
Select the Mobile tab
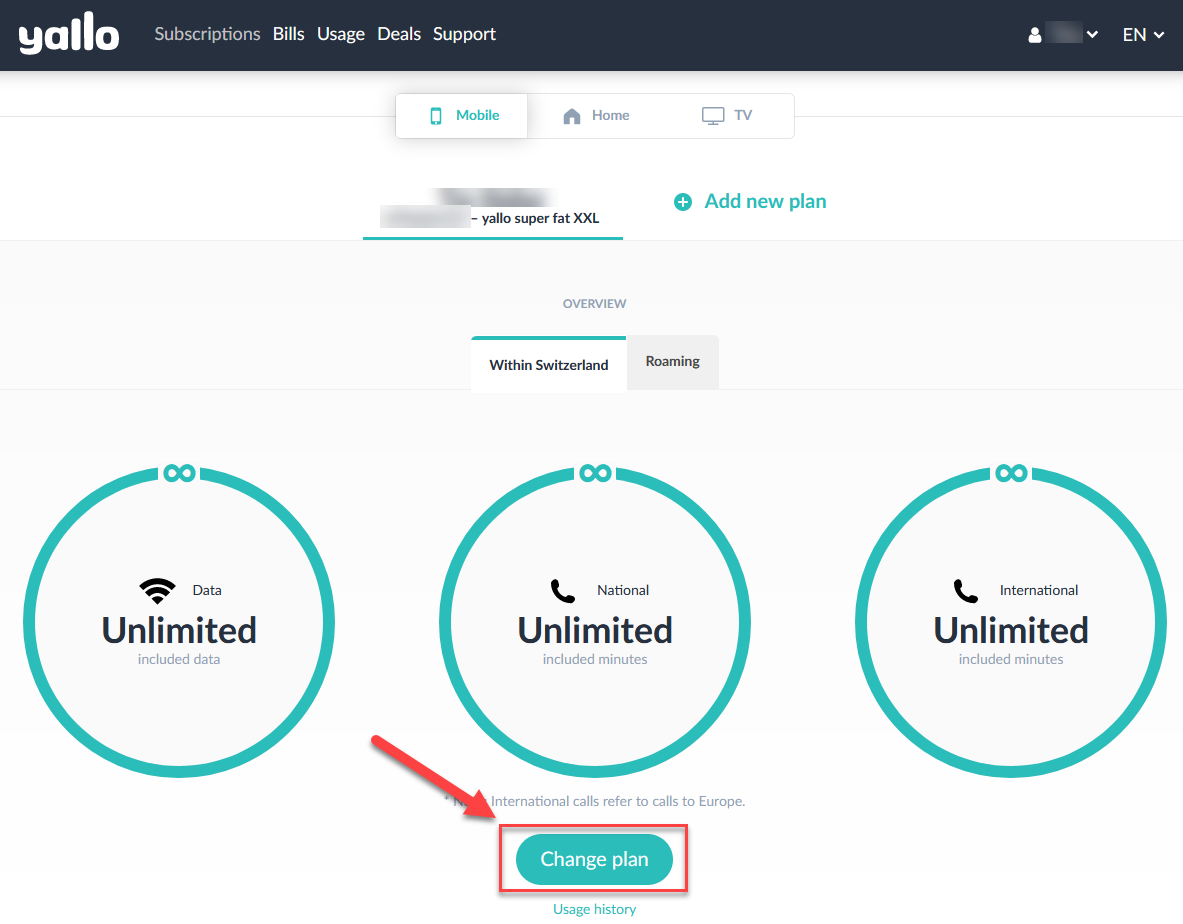(x=462, y=115)
